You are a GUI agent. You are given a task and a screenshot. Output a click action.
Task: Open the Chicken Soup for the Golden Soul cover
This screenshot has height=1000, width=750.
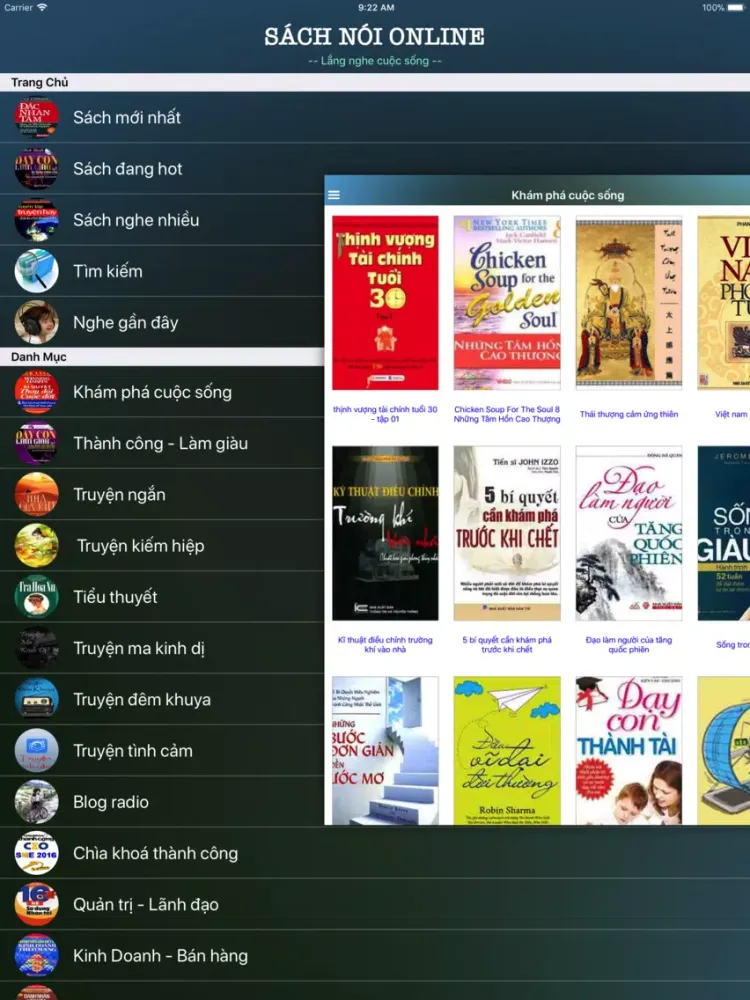click(x=507, y=302)
